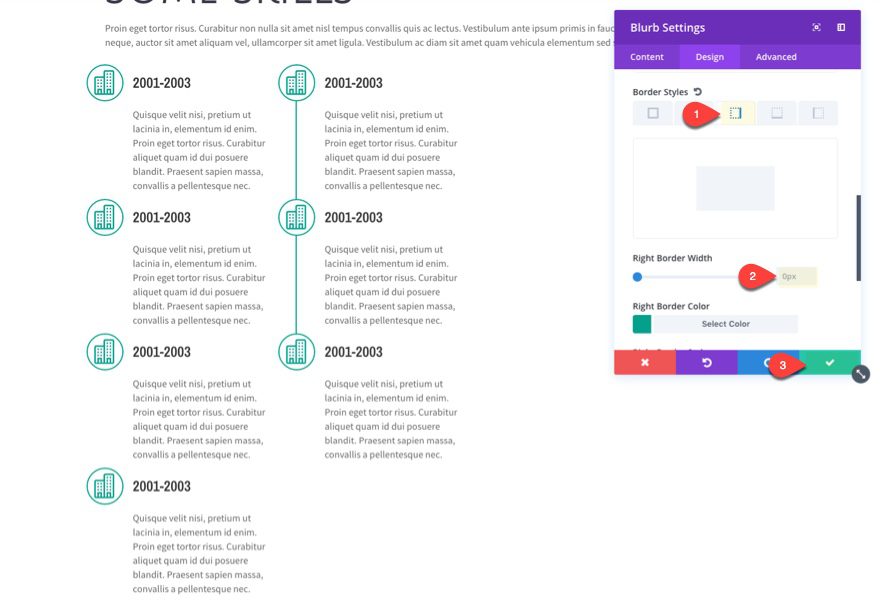Click the resize handle at the modal corner

861,374
